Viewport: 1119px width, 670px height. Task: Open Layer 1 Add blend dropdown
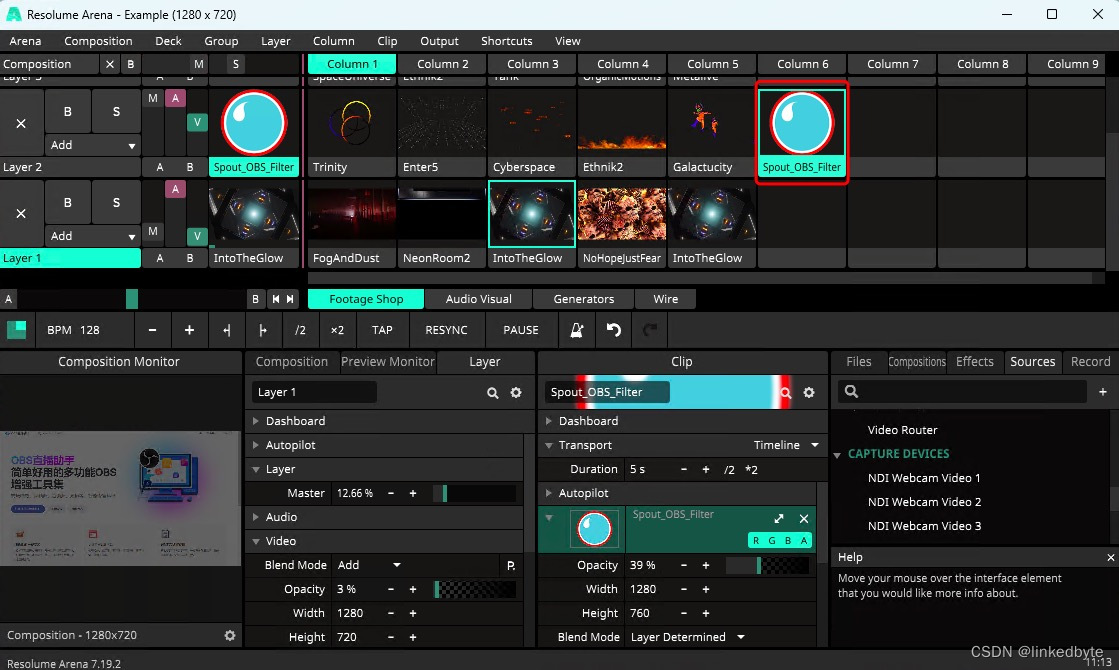(x=92, y=236)
